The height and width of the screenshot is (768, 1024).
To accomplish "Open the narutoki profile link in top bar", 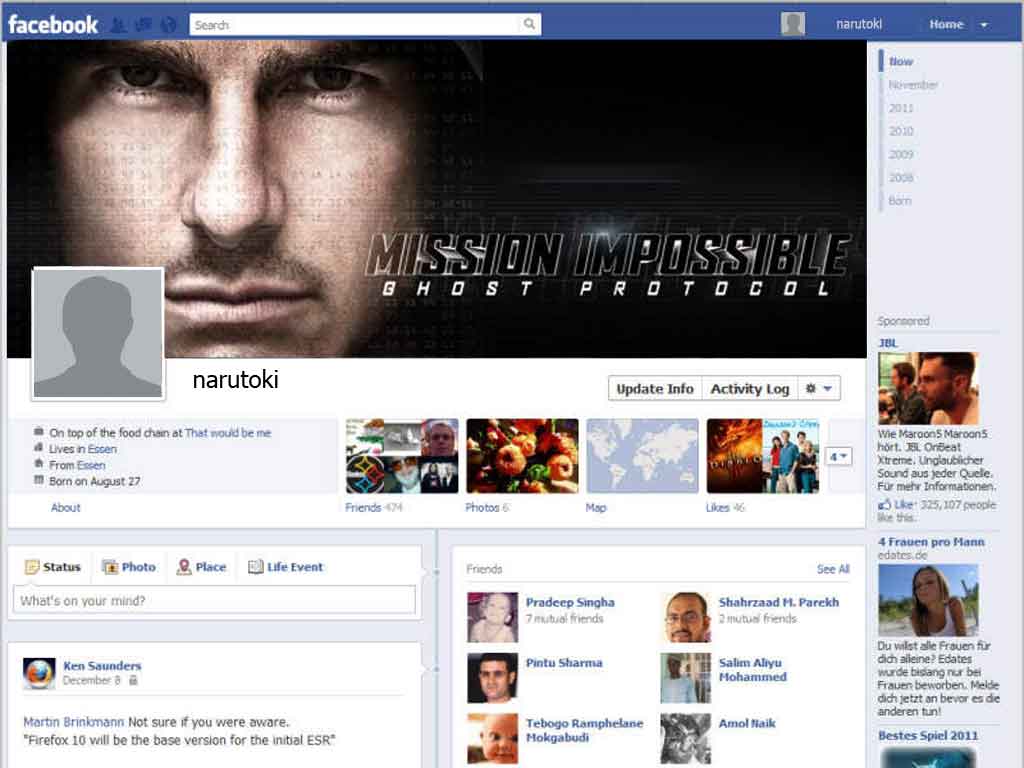I will pos(859,24).
